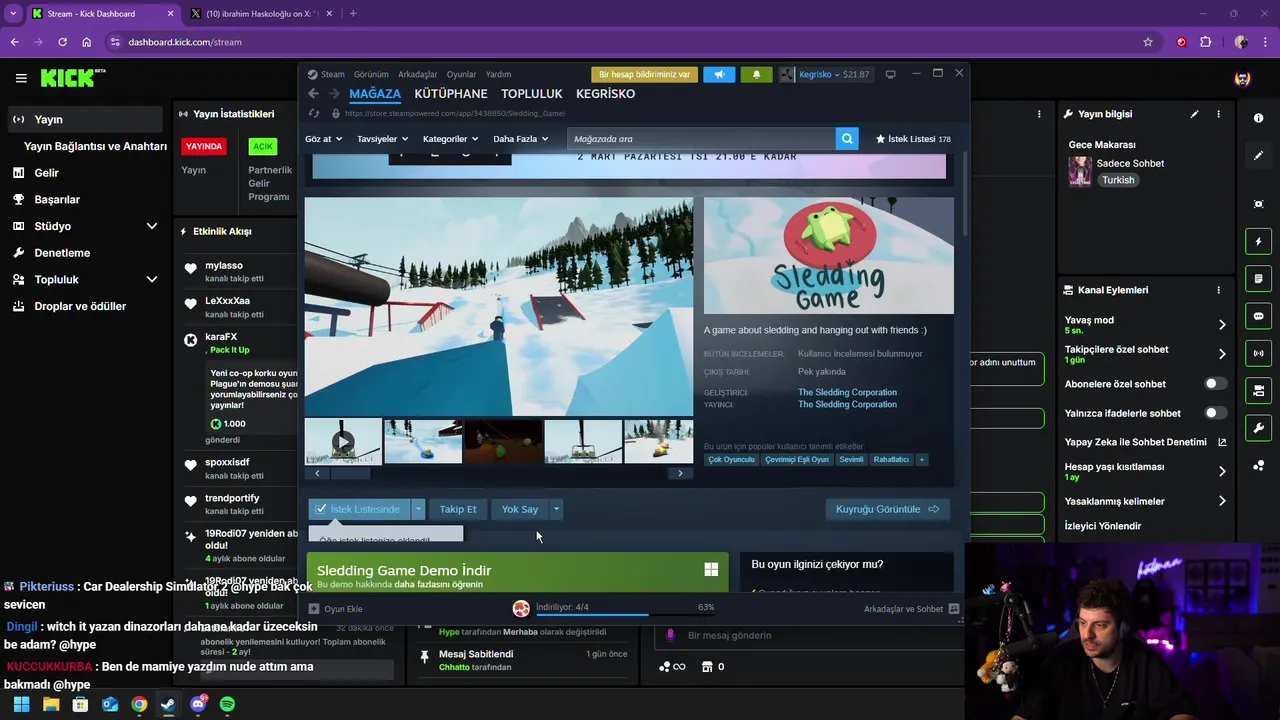Open Steam notifications bell
Image resolution: width=1280 pixels, height=720 pixels.
tap(756, 74)
